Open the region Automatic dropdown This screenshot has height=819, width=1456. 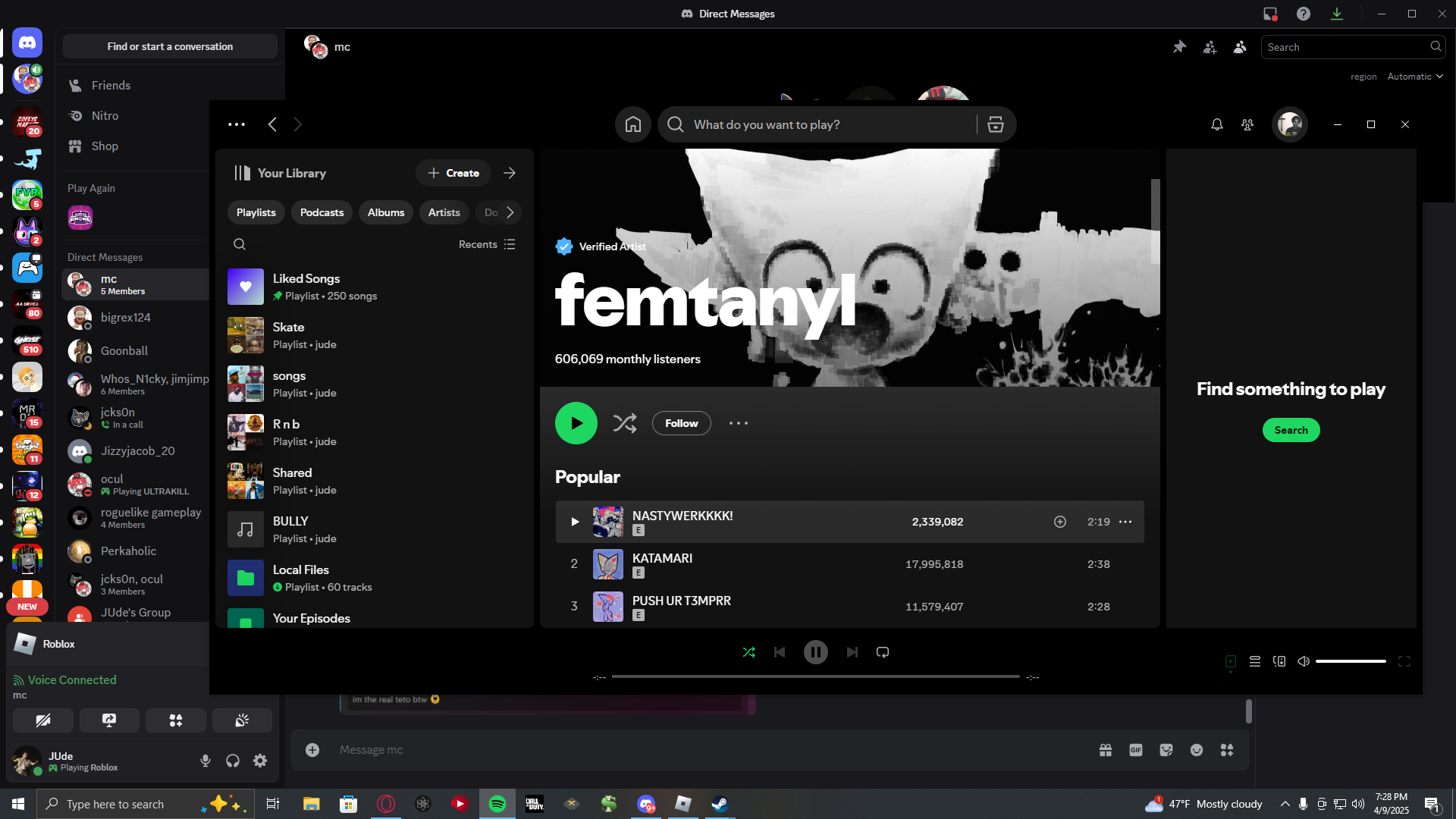[x=1415, y=77]
